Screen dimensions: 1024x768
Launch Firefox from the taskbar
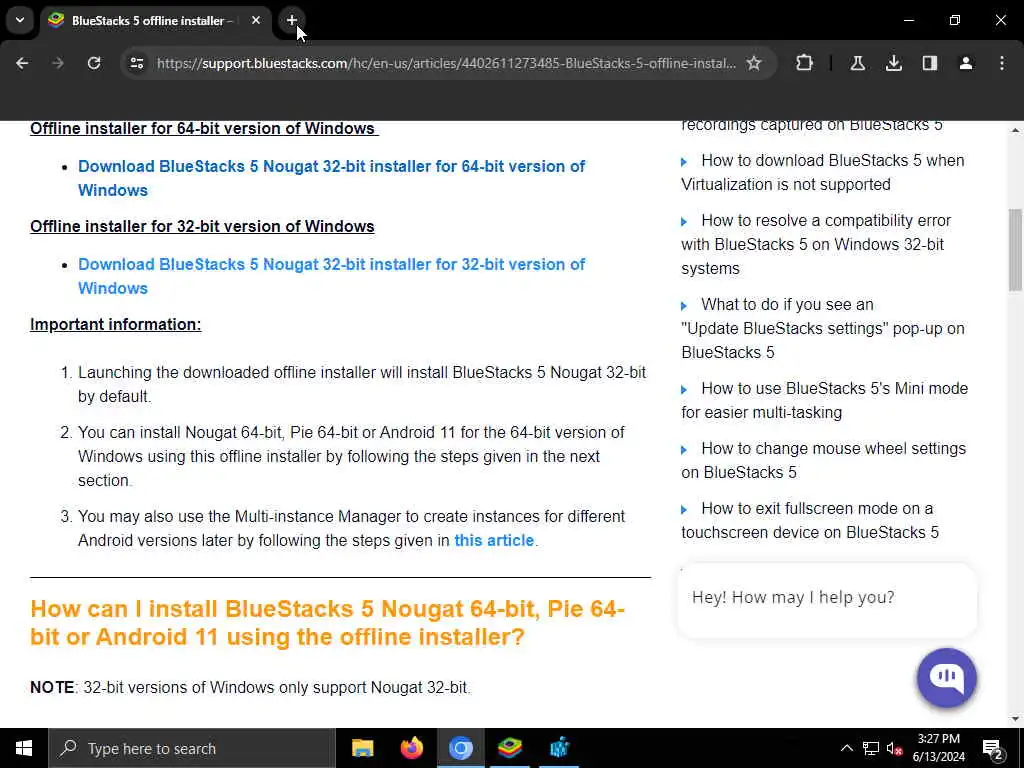coord(411,748)
